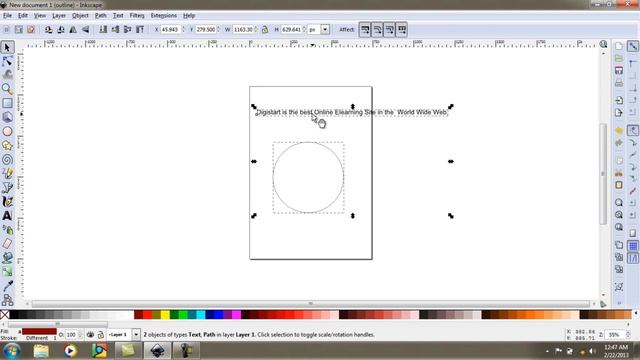
Task: Click Zoom to fit selection icon
Action: 619,202
